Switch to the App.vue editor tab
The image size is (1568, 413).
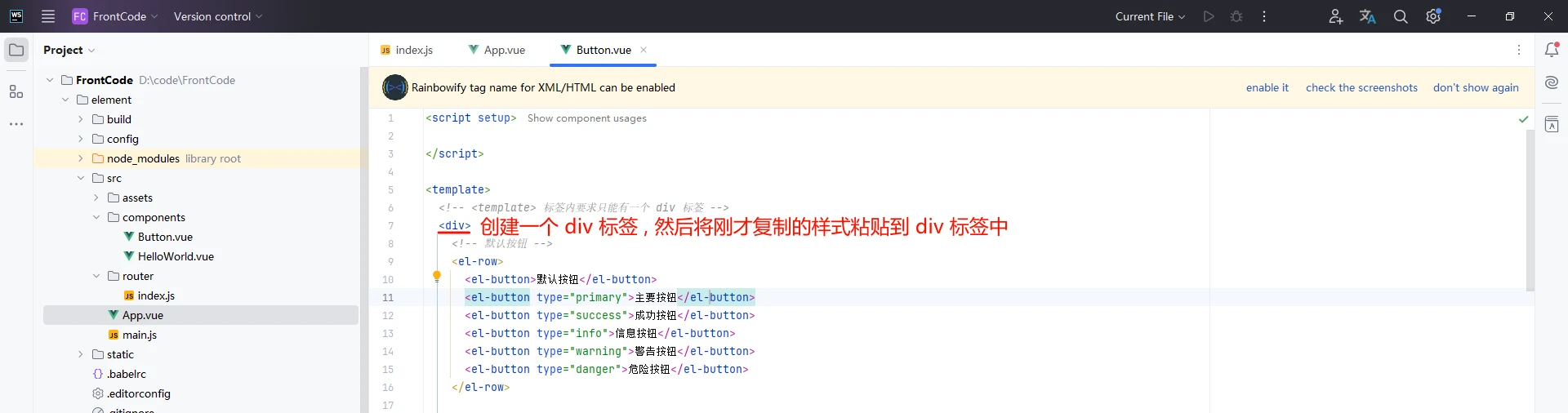pyautogui.click(x=497, y=50)
